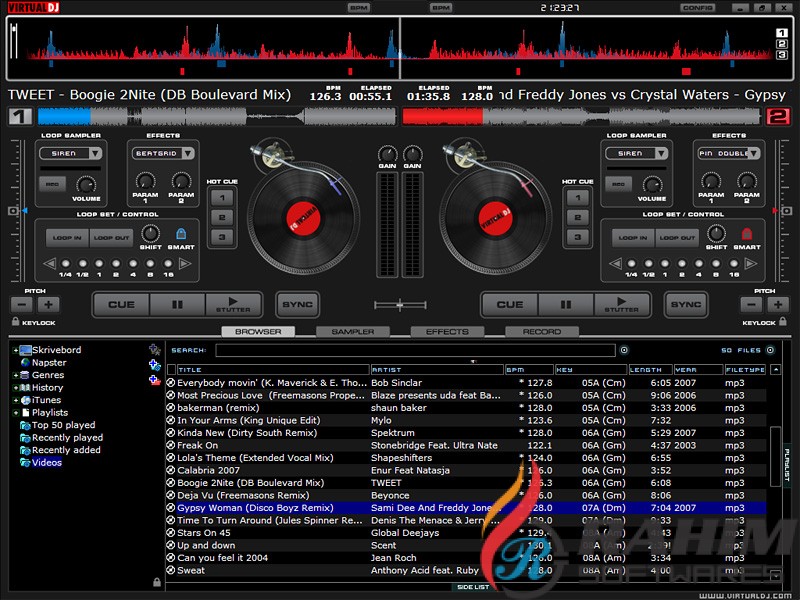Image resolution: width=800 pixels, height=600 pixels.
Task: Expand the Playlists tree node
Action: tap(15, 413)
